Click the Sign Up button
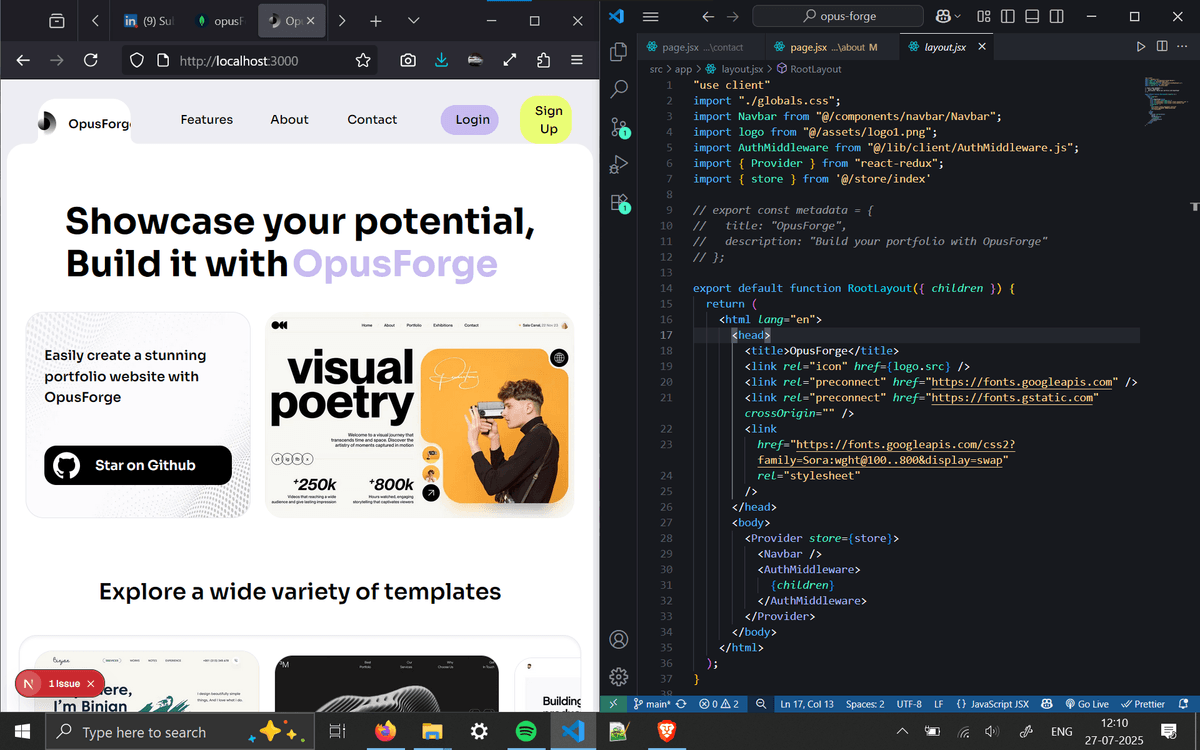 (x=548, y=120)
